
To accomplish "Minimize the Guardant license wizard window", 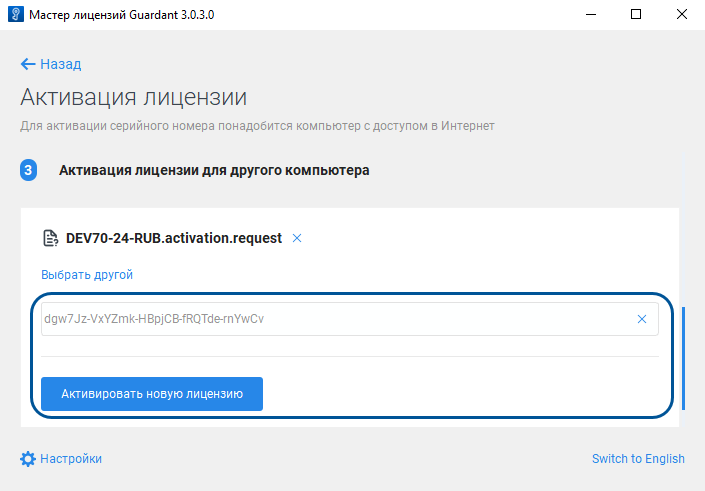I will coord(589,15).
